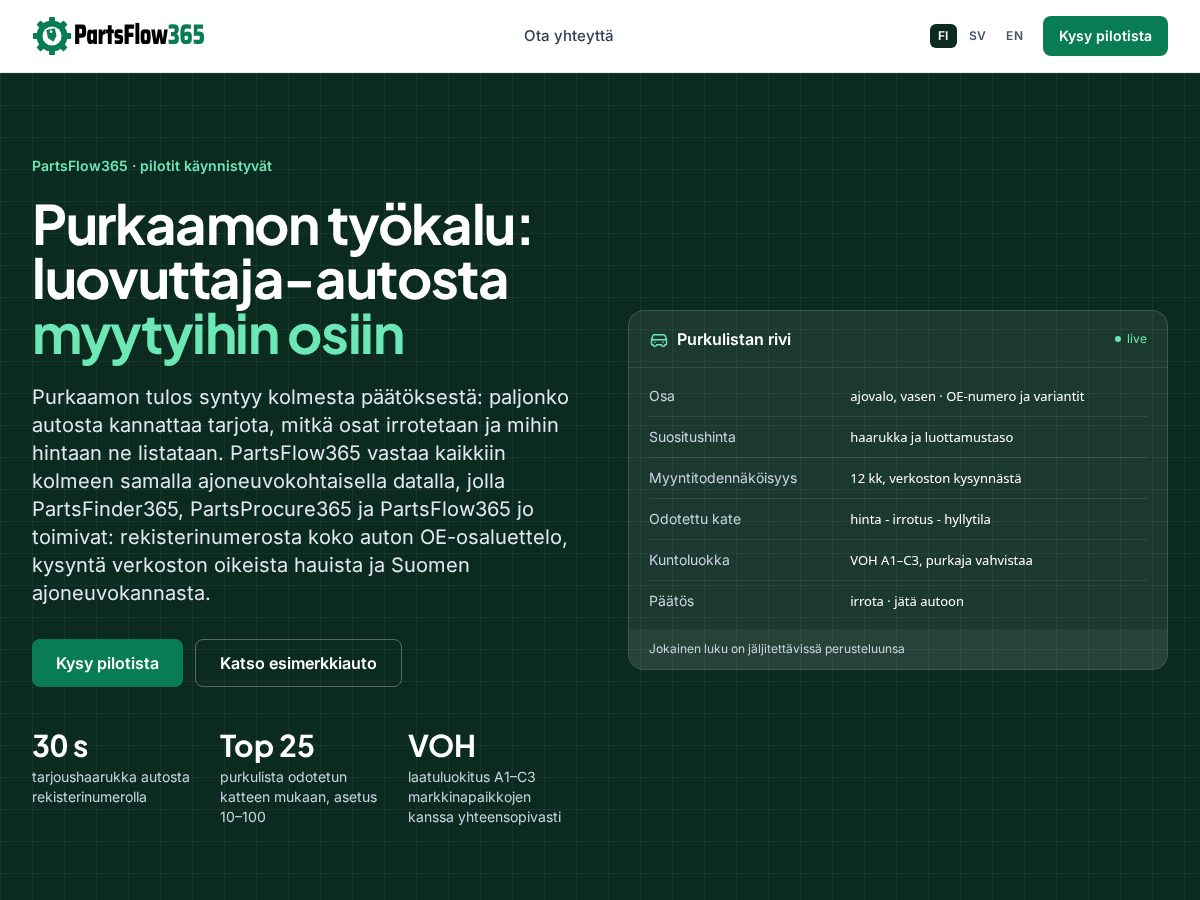Click the Purkulistan rivi card title
1200x900 pixels.
click(734, 340)
